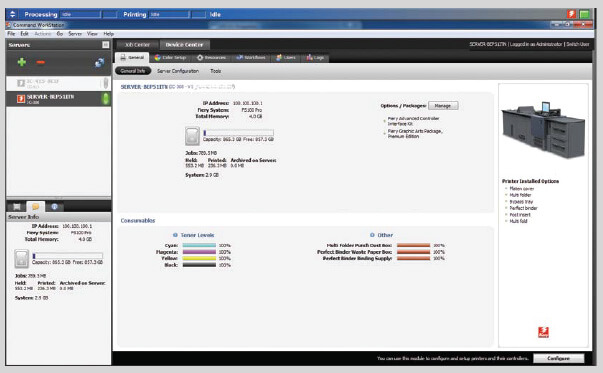Click the Configure button at the bottom right
Image resolution: width=603 pixels, height=373 pixels.
coord(558,358)
